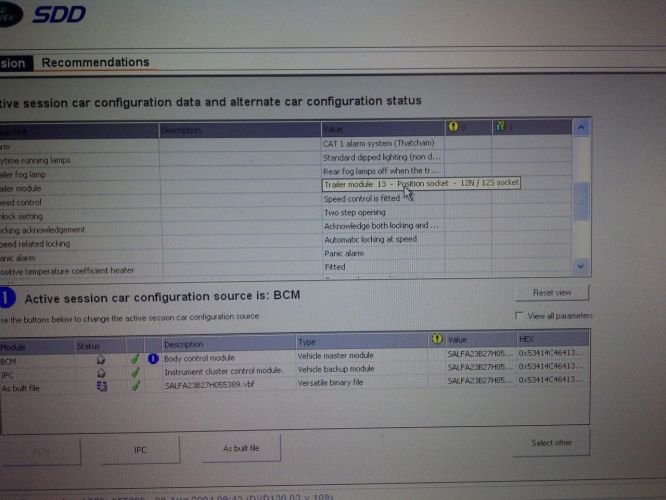Image resolution: width=666 pixels, height=500 pixels.
Task: Select 'Acknowledge both locking and ...' value
Action: (381, 226)
